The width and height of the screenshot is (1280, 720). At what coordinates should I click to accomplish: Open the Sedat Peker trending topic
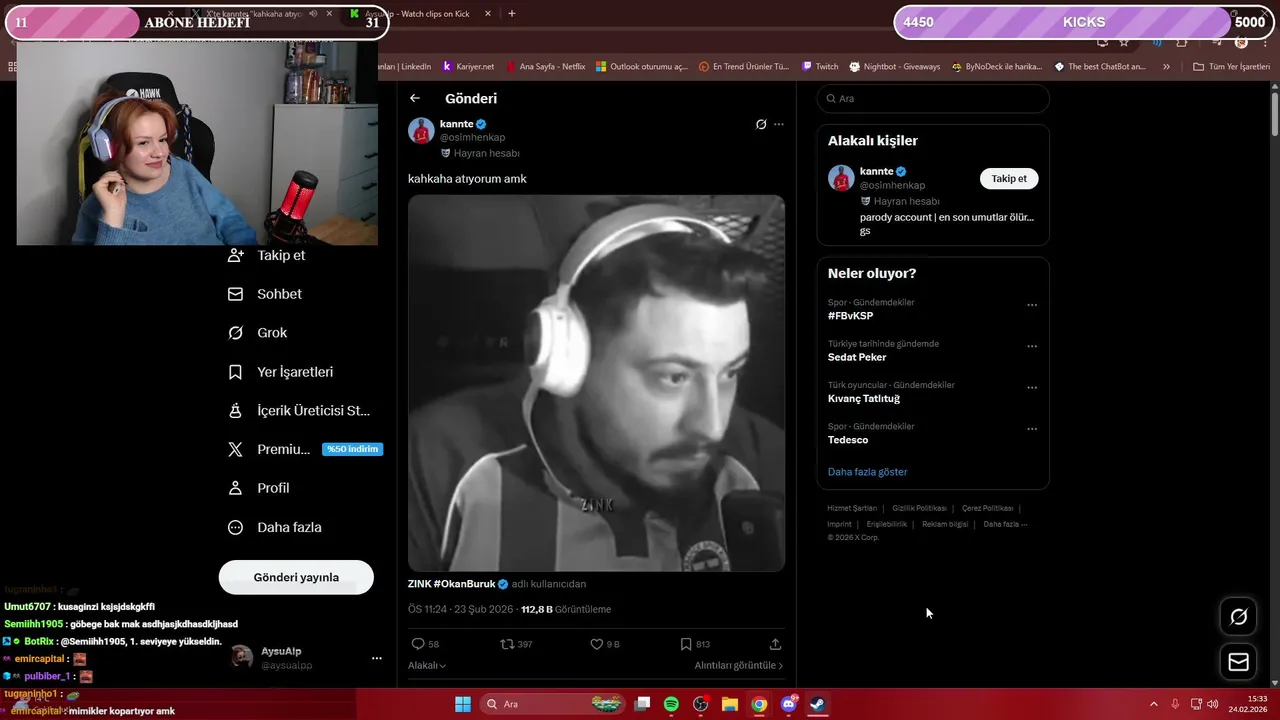(x=857, y=357)
